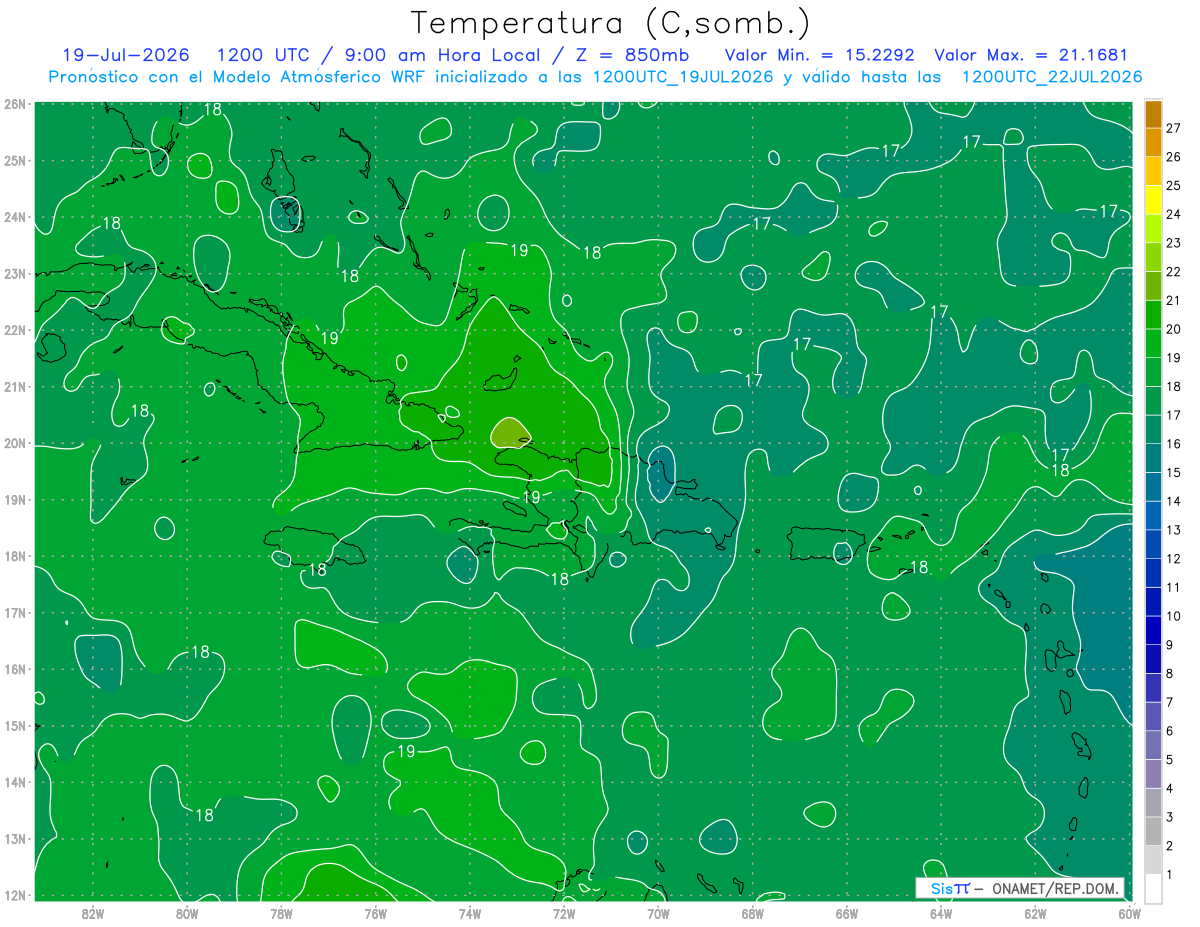Screen dimensions: 1200x927
Task: Click the legend value '27'
Action: click(x=1173, y=128)
